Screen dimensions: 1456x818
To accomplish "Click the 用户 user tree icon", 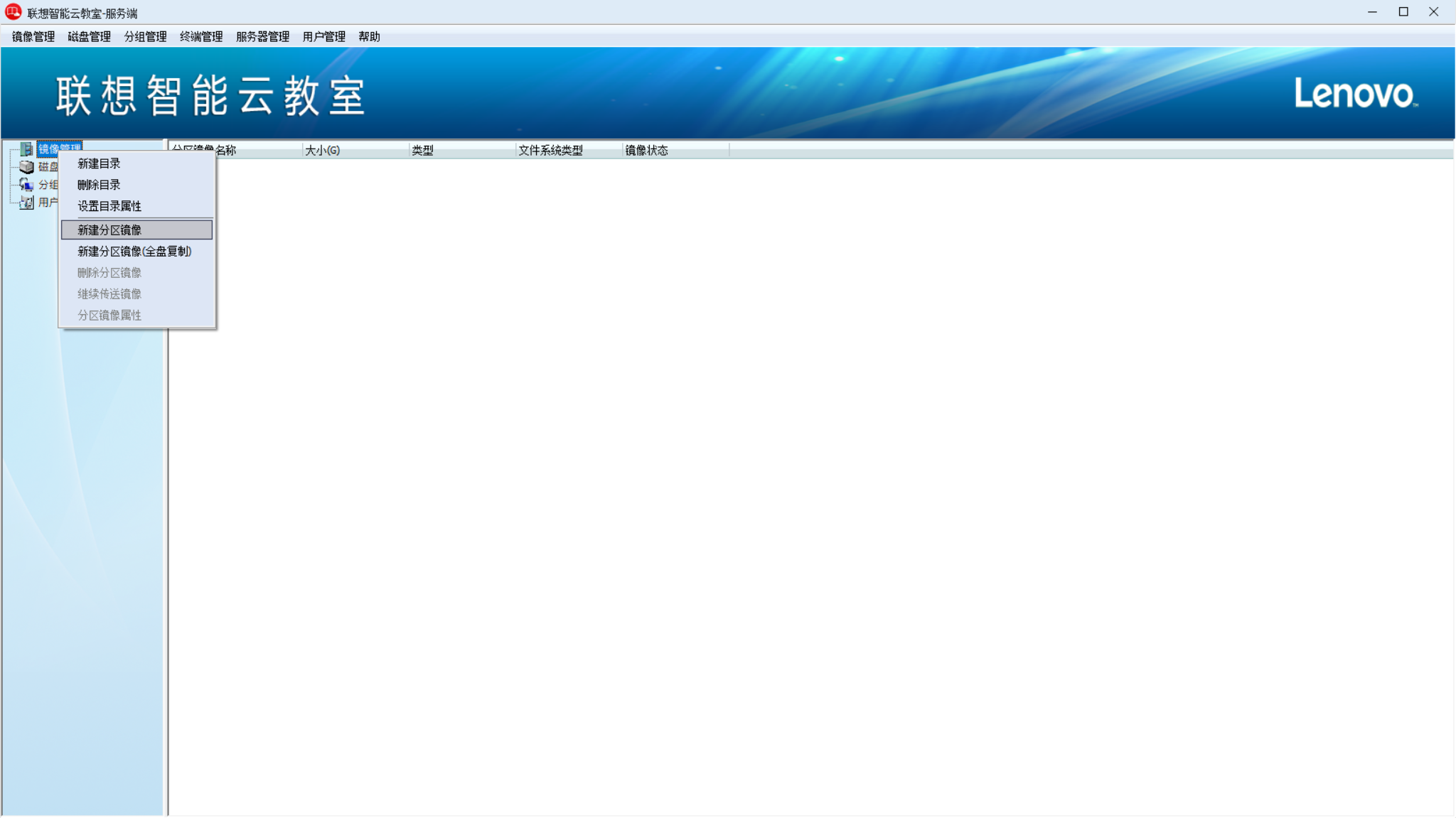I will (26, 203).
